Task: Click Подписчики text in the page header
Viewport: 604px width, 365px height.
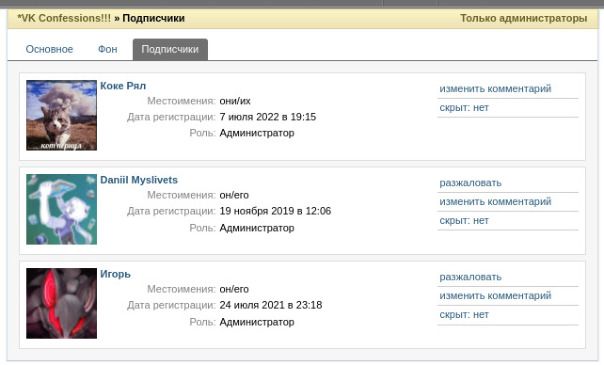Action: [x=153, y=18]
